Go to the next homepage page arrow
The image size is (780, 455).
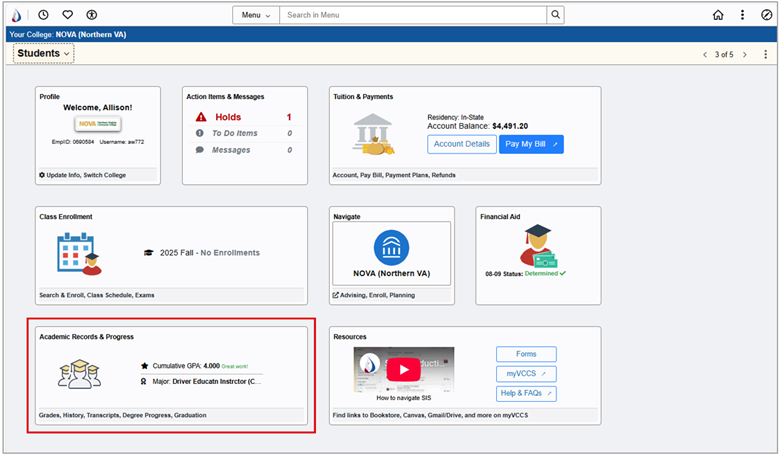pyautogui.click(x=744, y=54)
